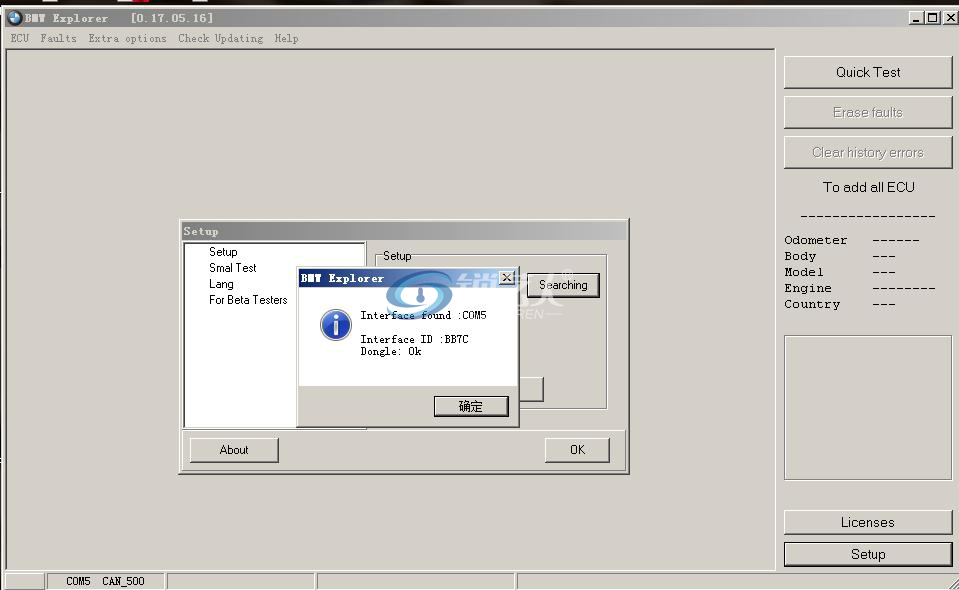Open the Faults menu
This screenshot has height=590, width=959.
click(x=59, y=39)
